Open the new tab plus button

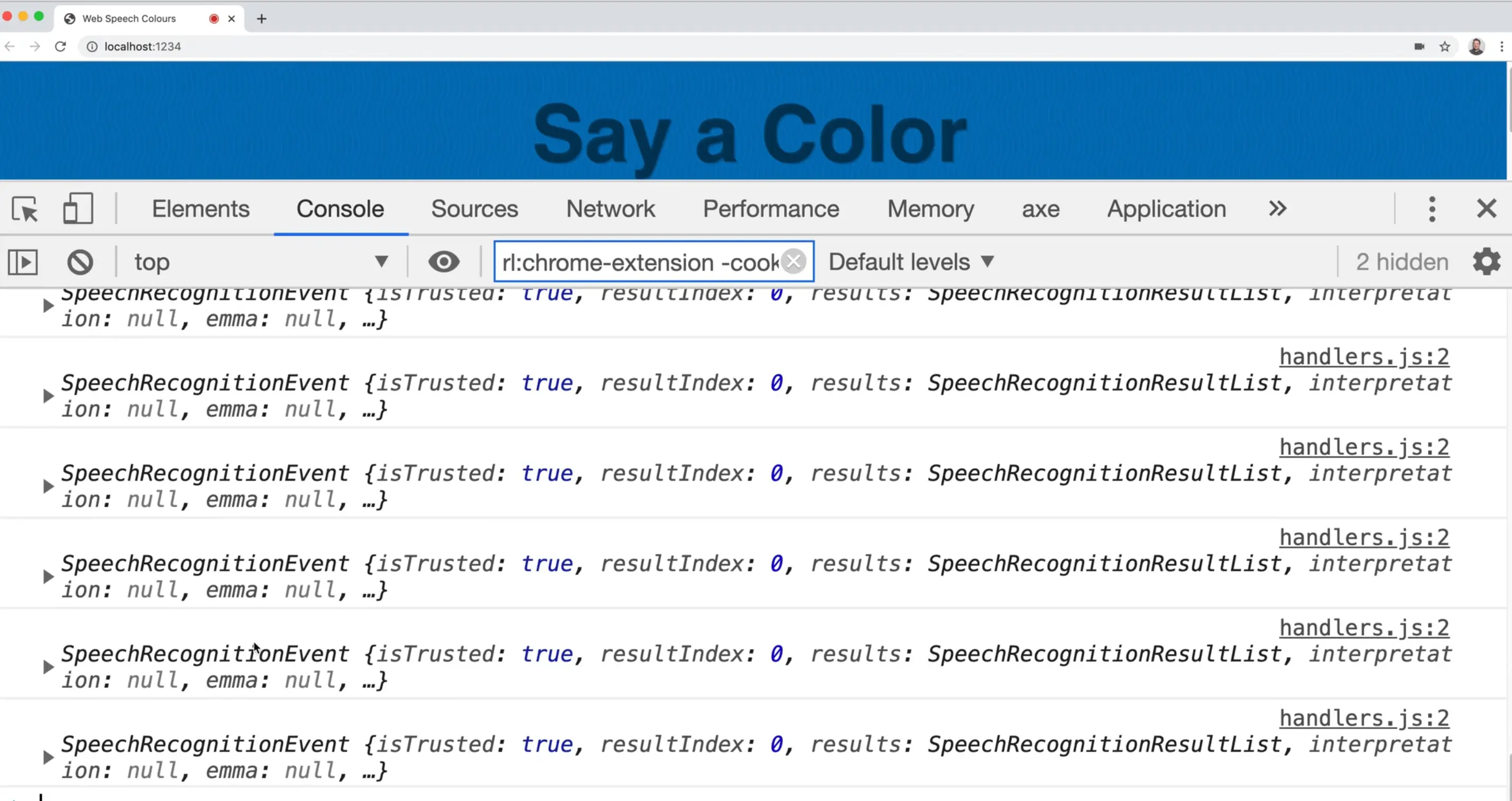pos(262,19)
